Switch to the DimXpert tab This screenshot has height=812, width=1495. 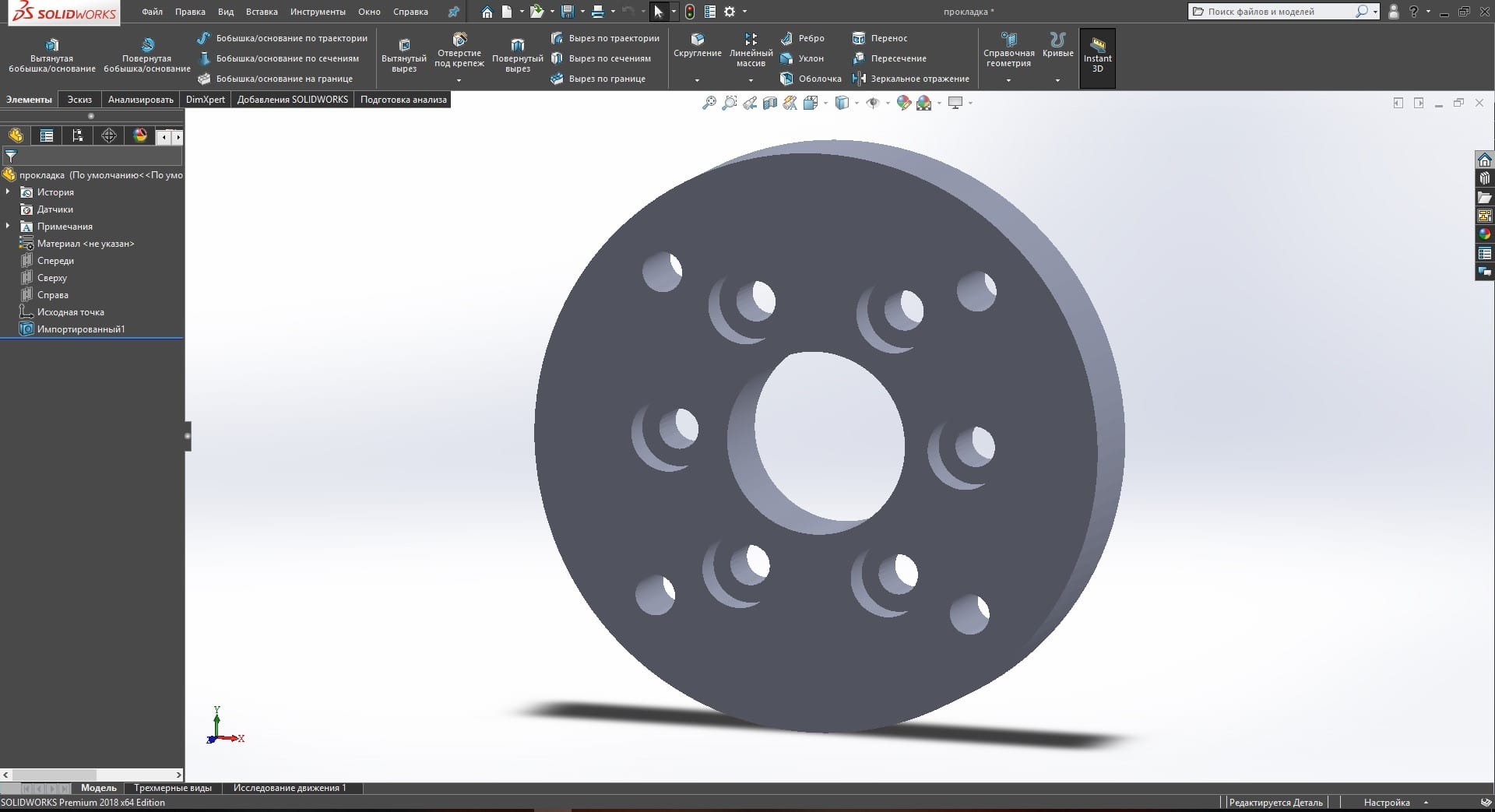coord(206,100)
